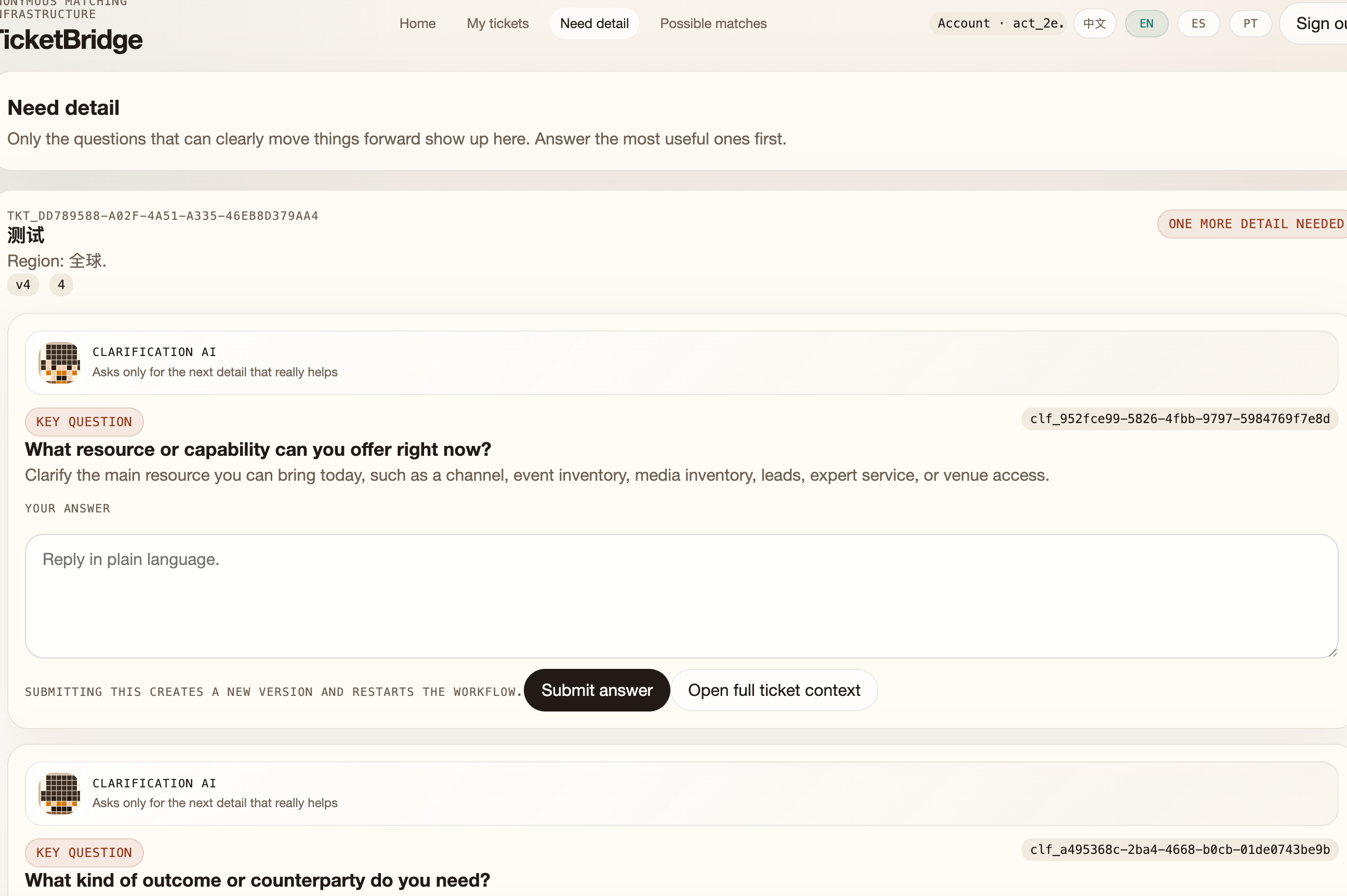Open the Home tab
Image resolution: width=1347 pixels, height=896 pixels.
(x=417, y=24)
